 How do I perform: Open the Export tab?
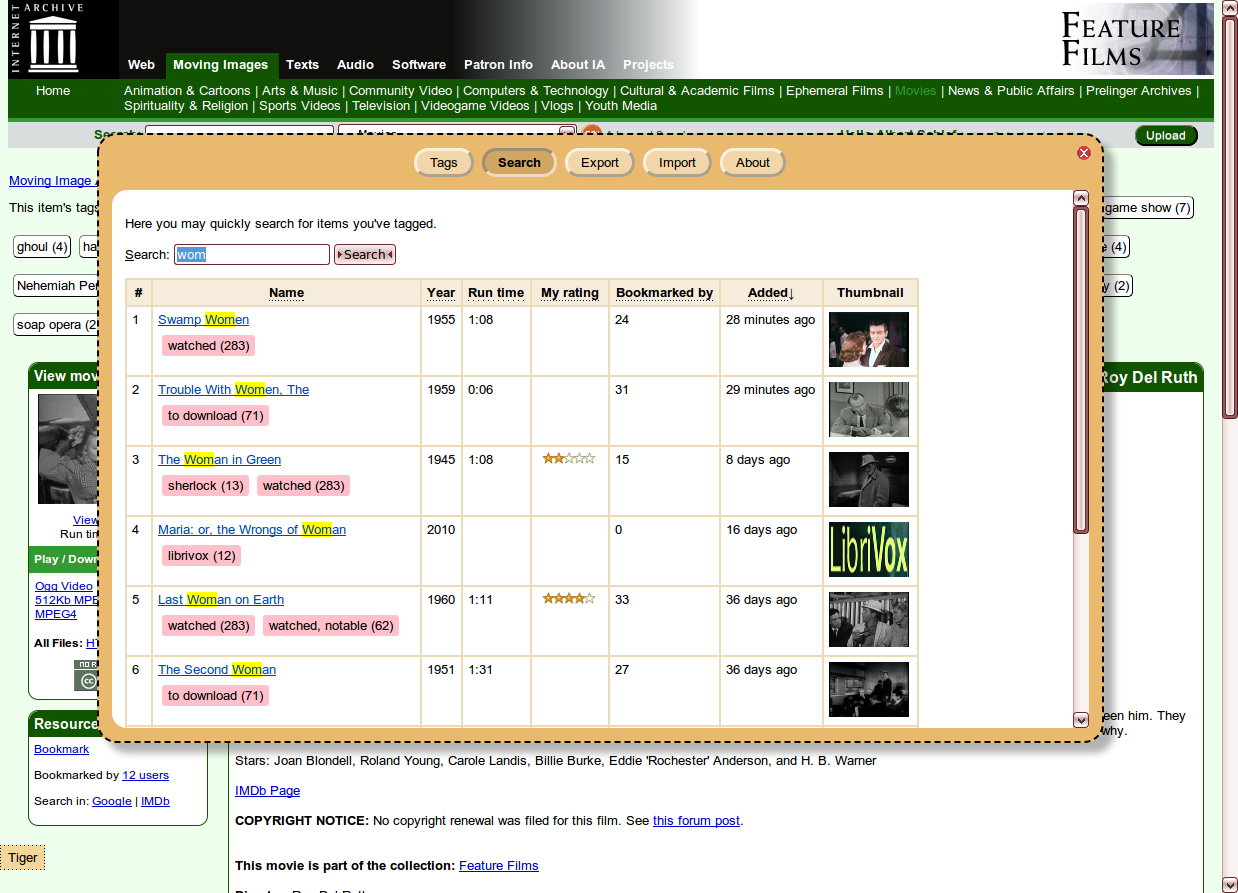pyautogui.click(x=599, y=162)
